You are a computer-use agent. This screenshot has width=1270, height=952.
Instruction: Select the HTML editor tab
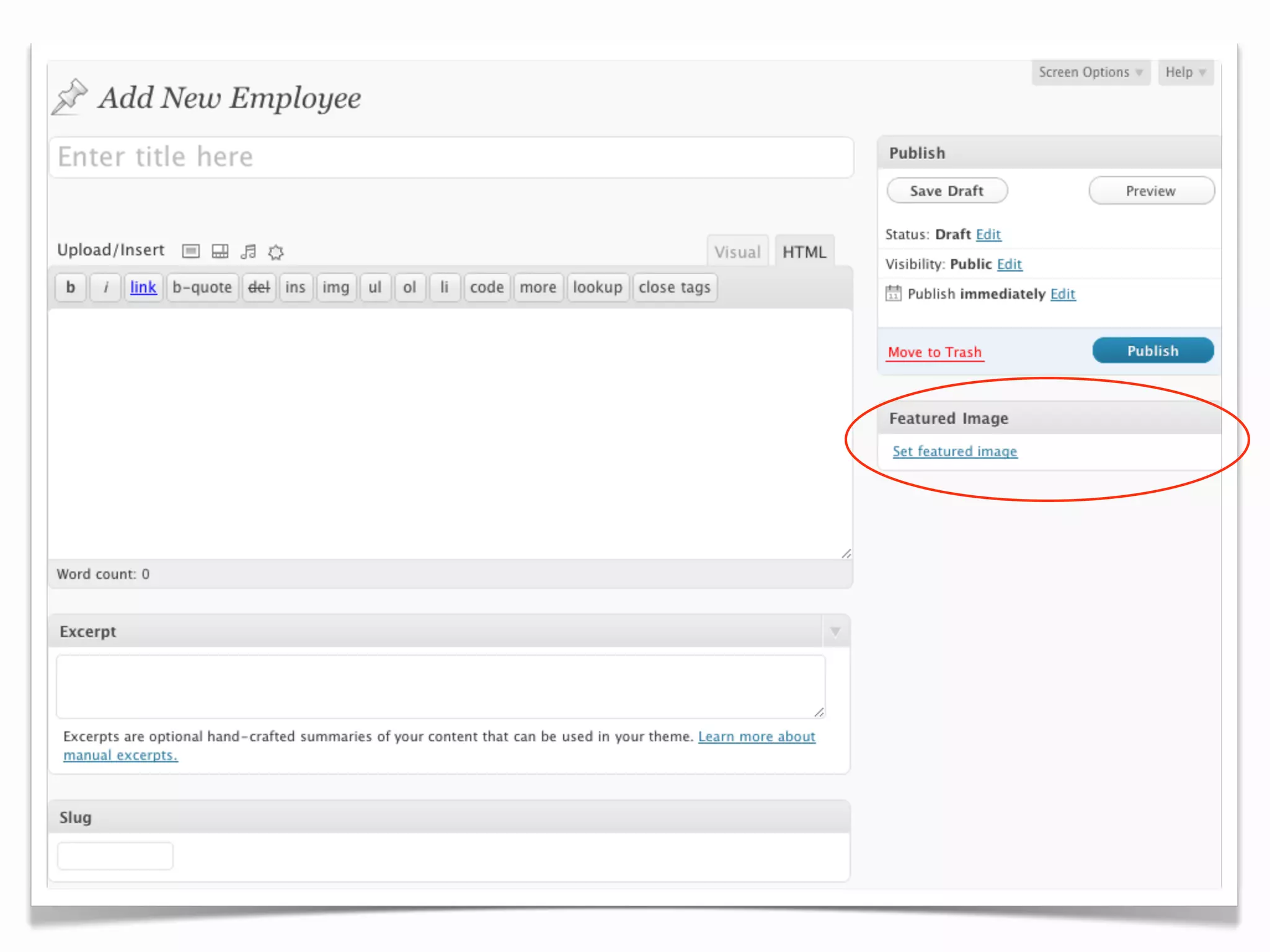[x=804, y=252]
